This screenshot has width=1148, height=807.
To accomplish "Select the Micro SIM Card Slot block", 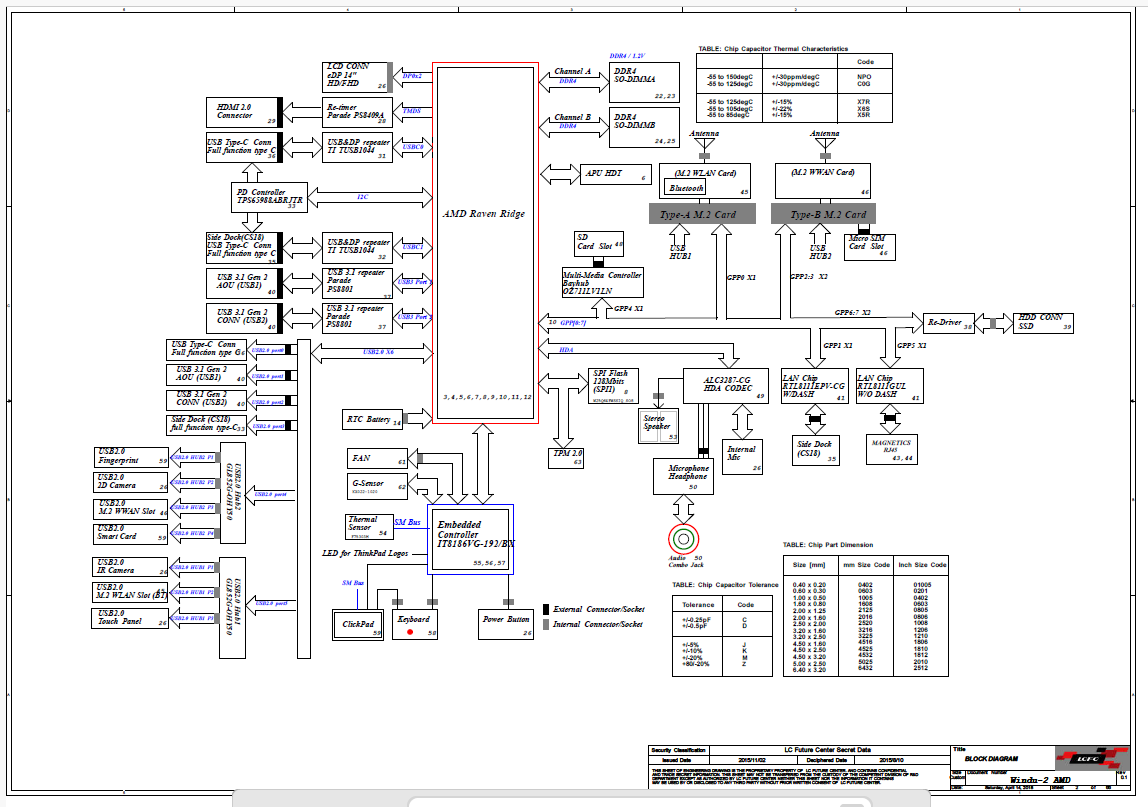I will tap(870, 247).
